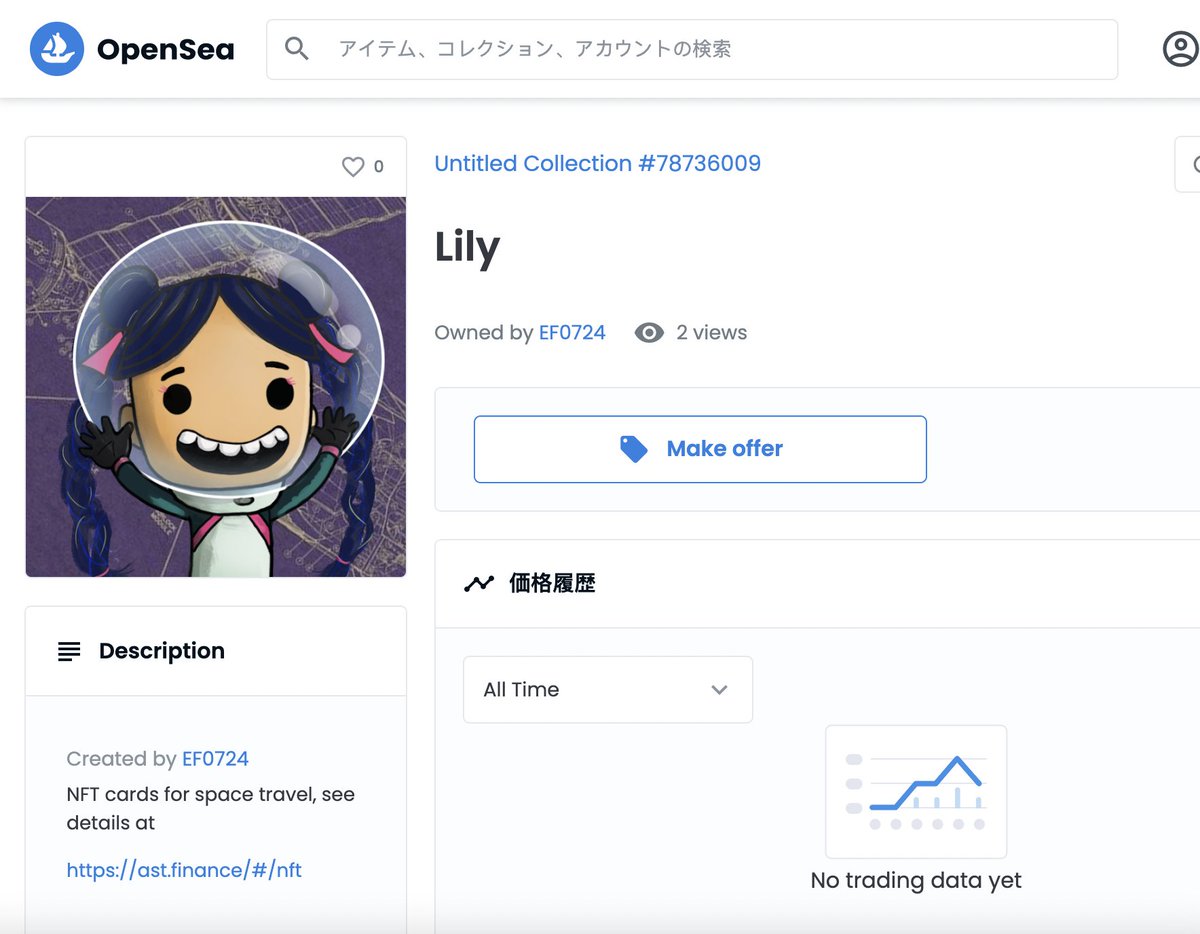Open the ast.finance NFT link

[x=185, y=870]
